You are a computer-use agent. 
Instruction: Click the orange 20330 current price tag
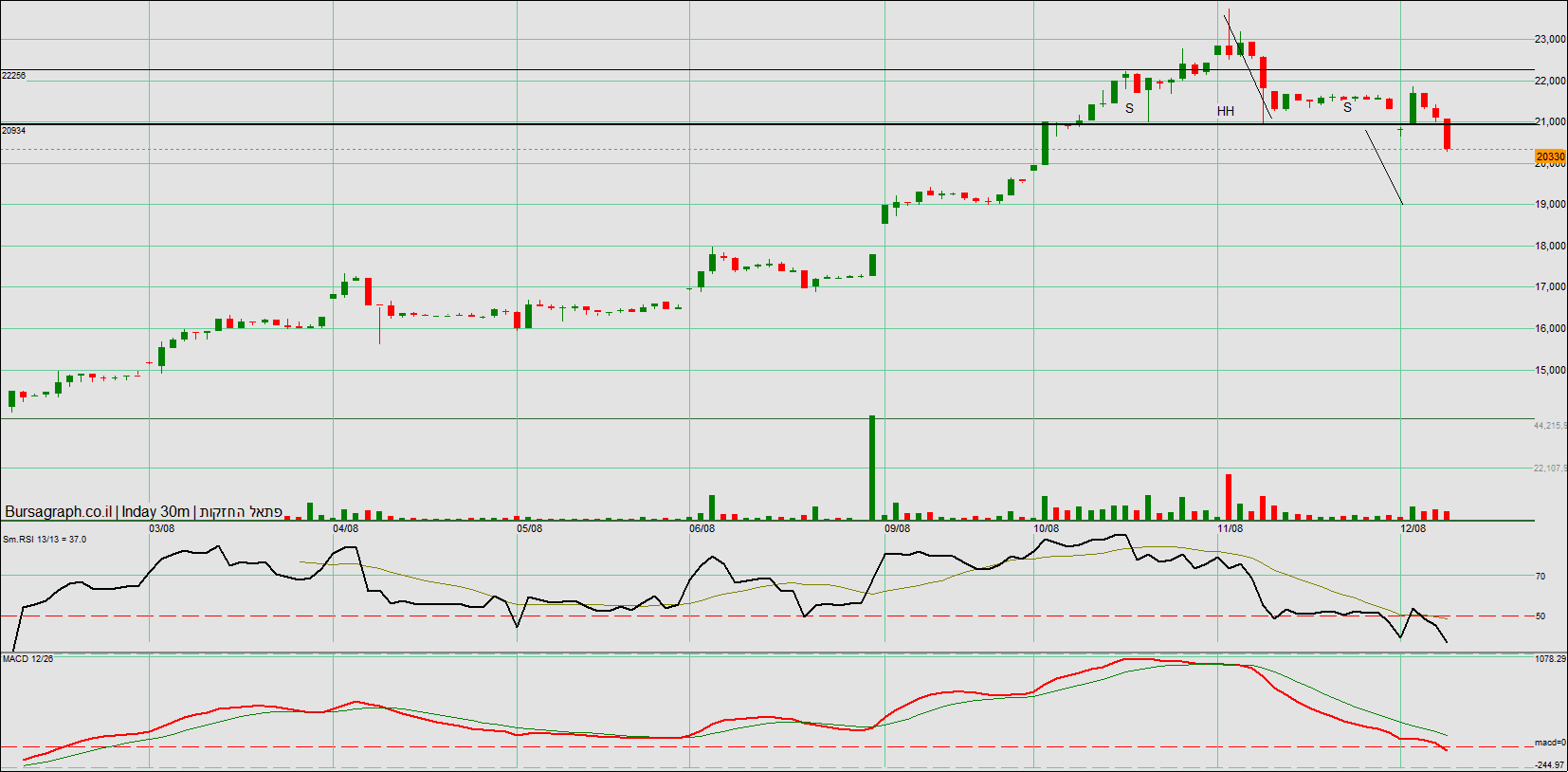point(1550,156)
